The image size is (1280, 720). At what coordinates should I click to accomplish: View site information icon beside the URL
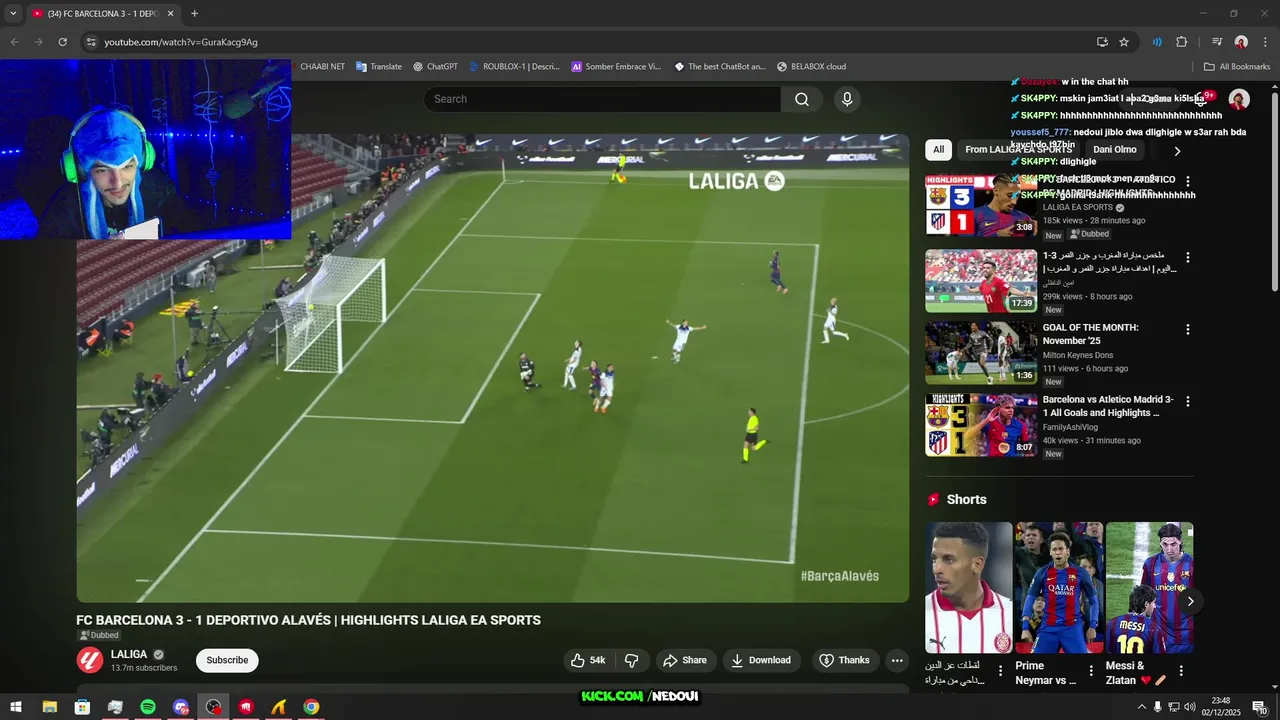[91, 42]
